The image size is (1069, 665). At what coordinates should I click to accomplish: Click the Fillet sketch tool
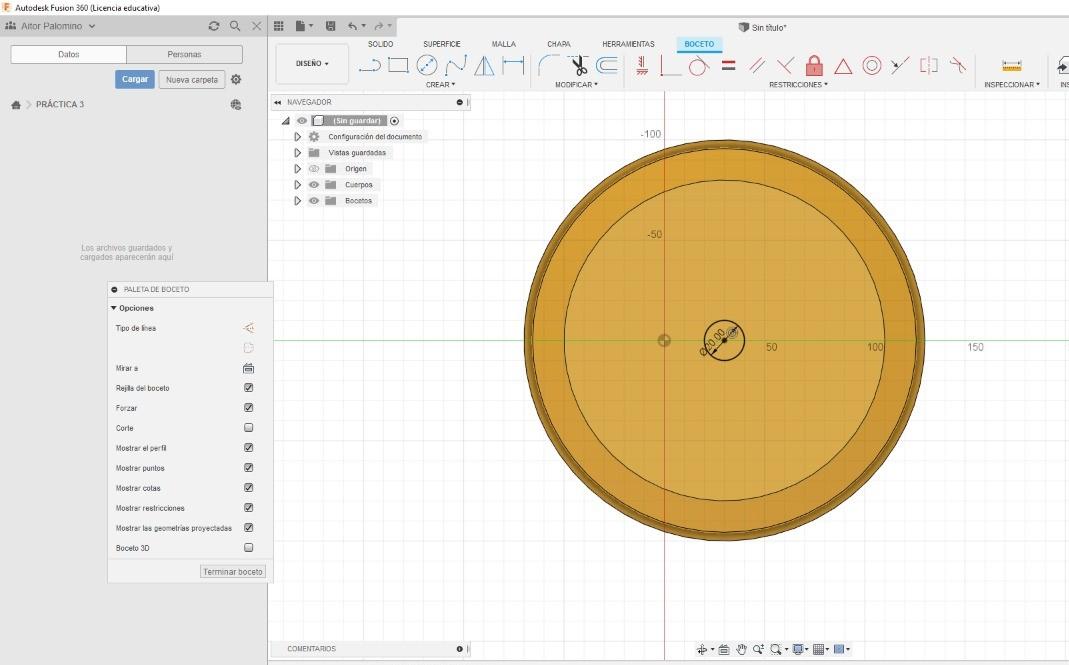548,65
